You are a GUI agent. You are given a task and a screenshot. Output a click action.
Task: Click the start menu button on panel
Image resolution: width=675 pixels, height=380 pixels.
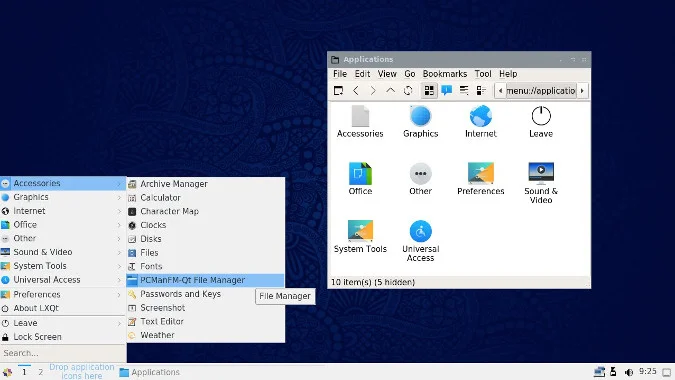tap(7, 372)
